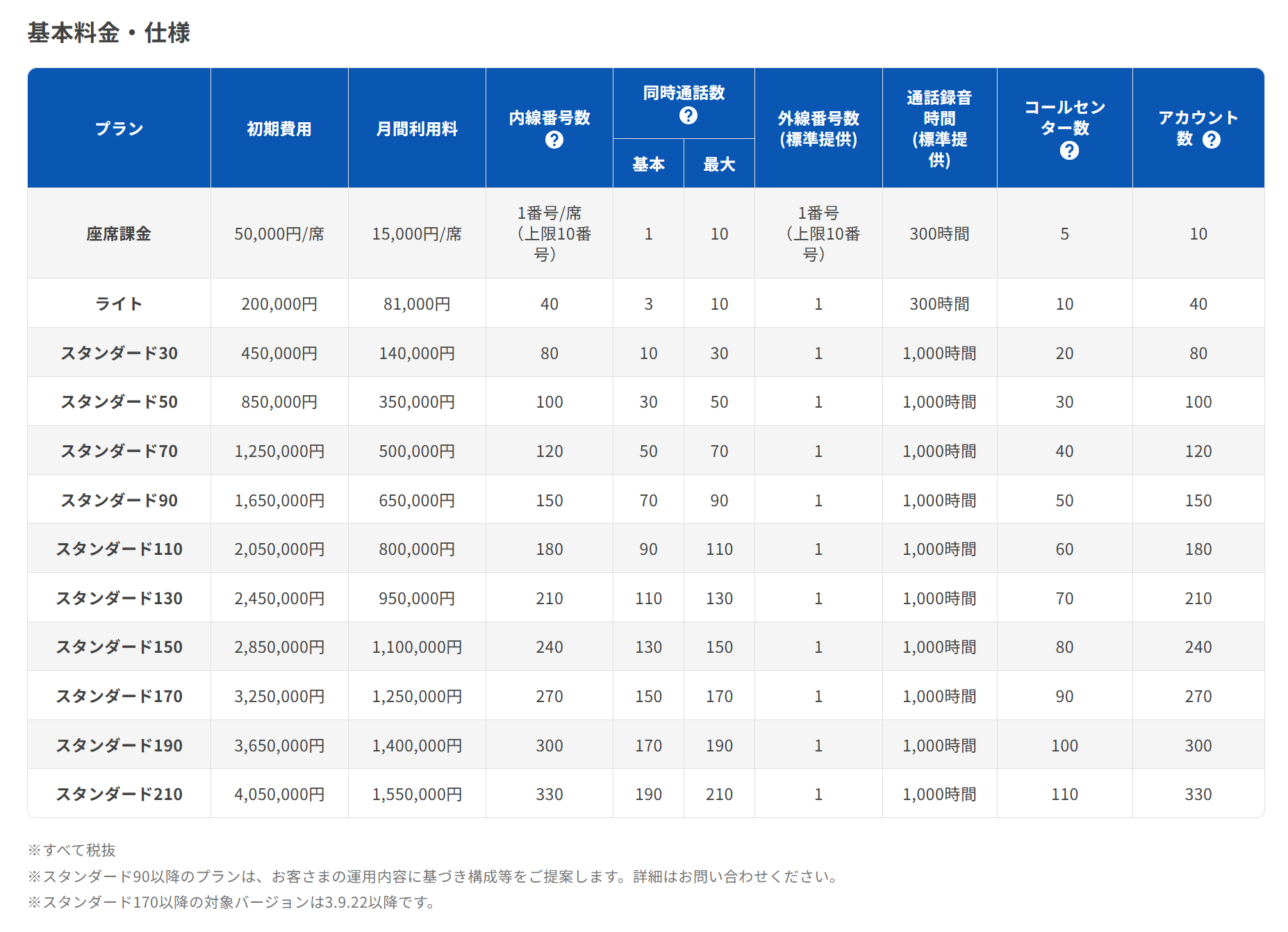This screenshot has height=932, width=1288.
Task: Select the 初期費用 column header
Action: click(279, 128)
